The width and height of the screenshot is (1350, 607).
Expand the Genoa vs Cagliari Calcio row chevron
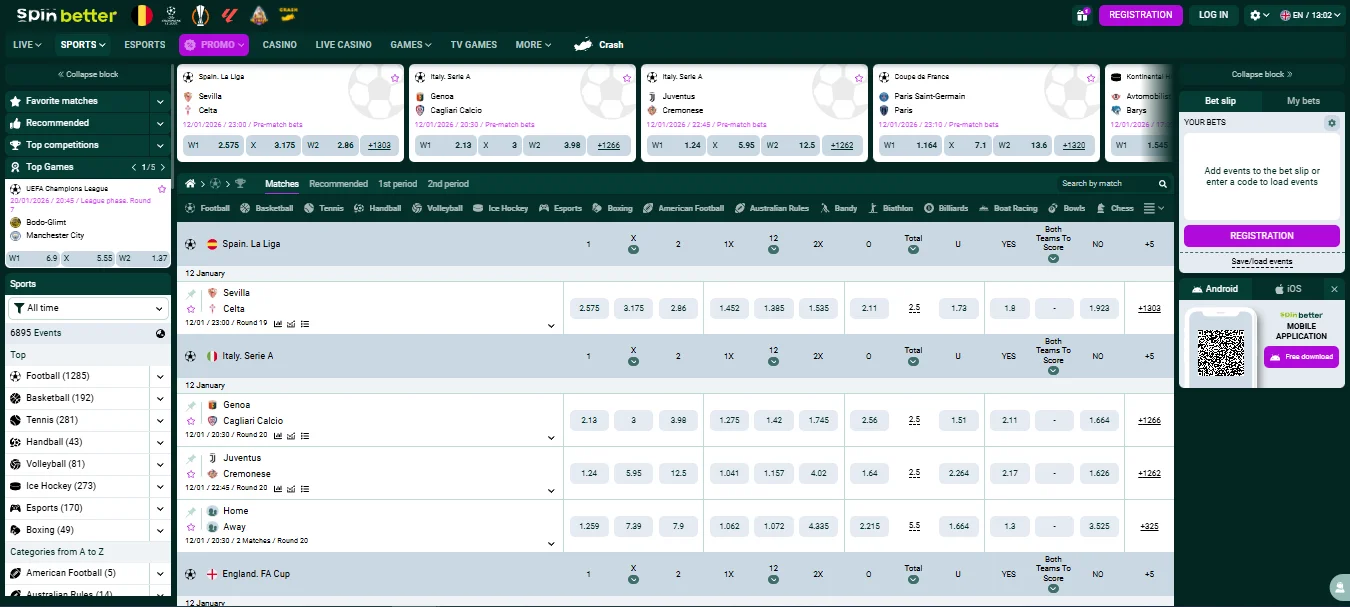(x=551, y=437)
